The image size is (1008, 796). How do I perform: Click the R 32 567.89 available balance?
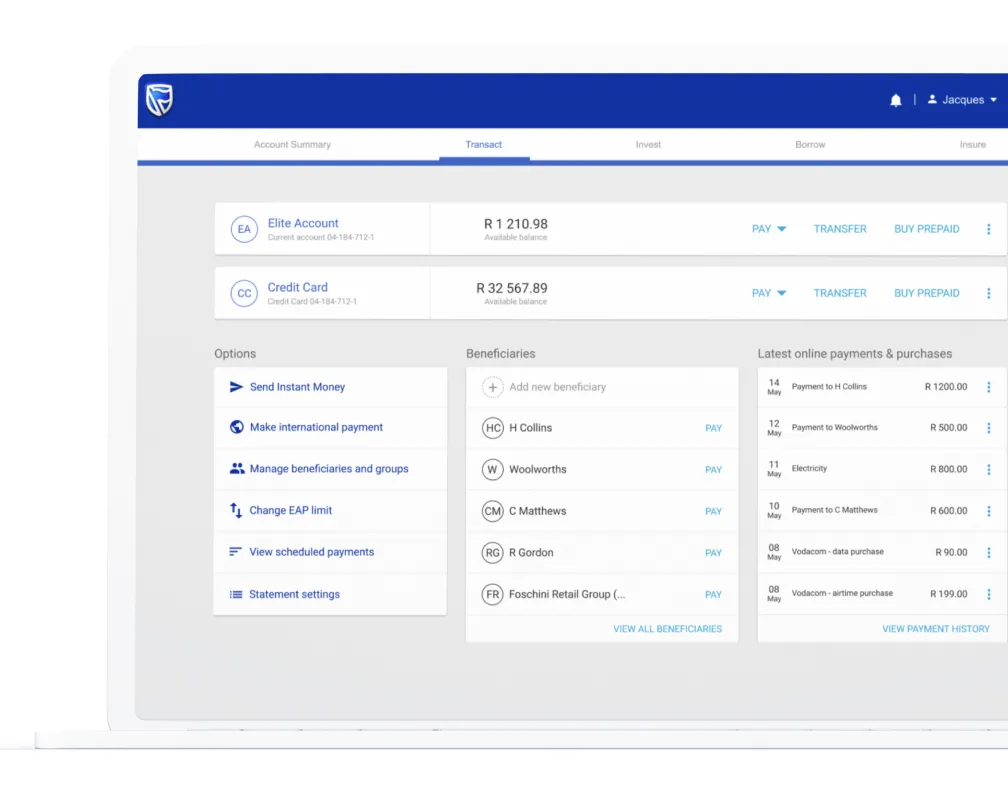coord(512,289)
